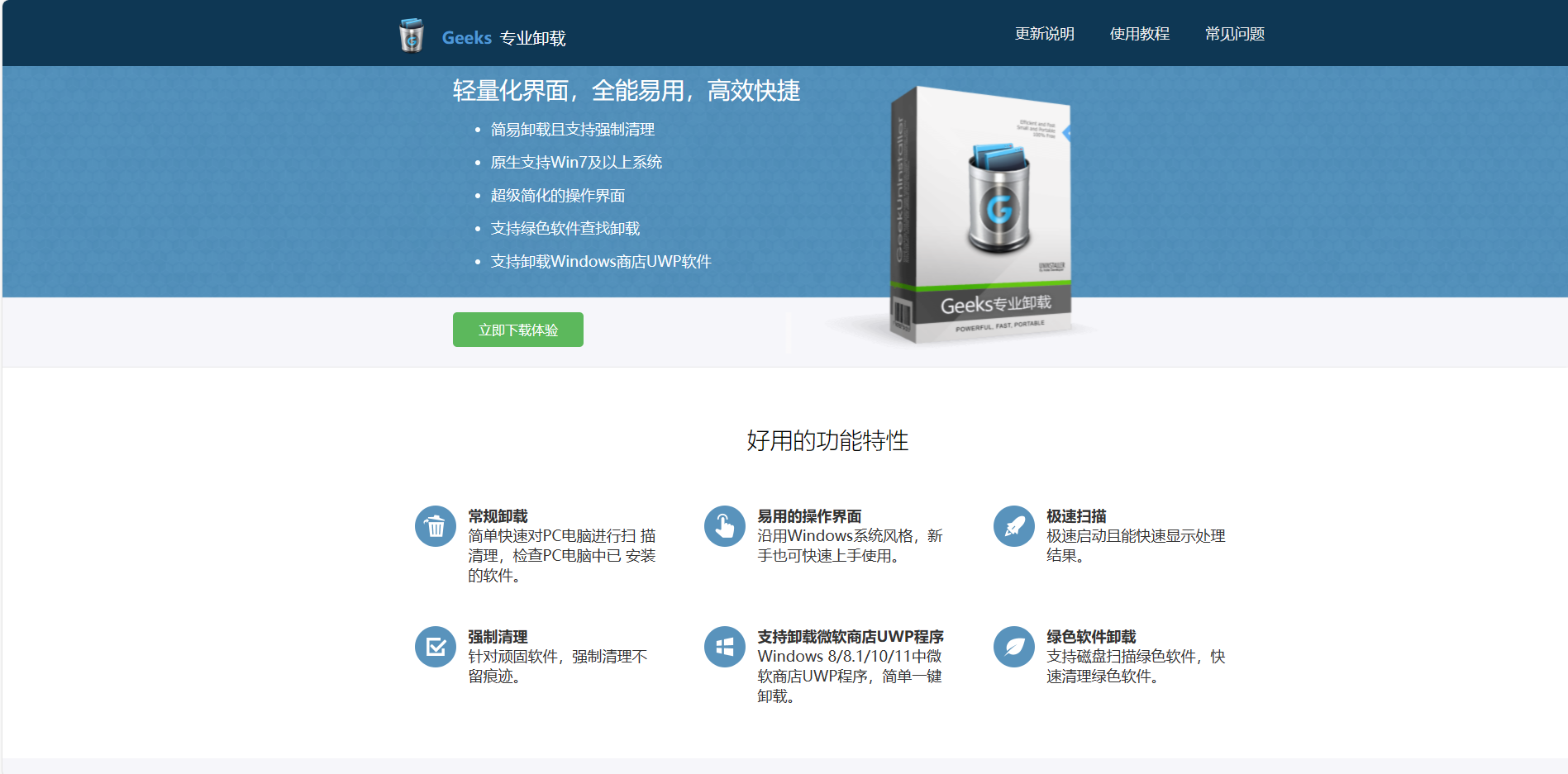Open the 使用教程 menu item
This screenshot has height=774, width=1568.
[x=1140, y=34]
